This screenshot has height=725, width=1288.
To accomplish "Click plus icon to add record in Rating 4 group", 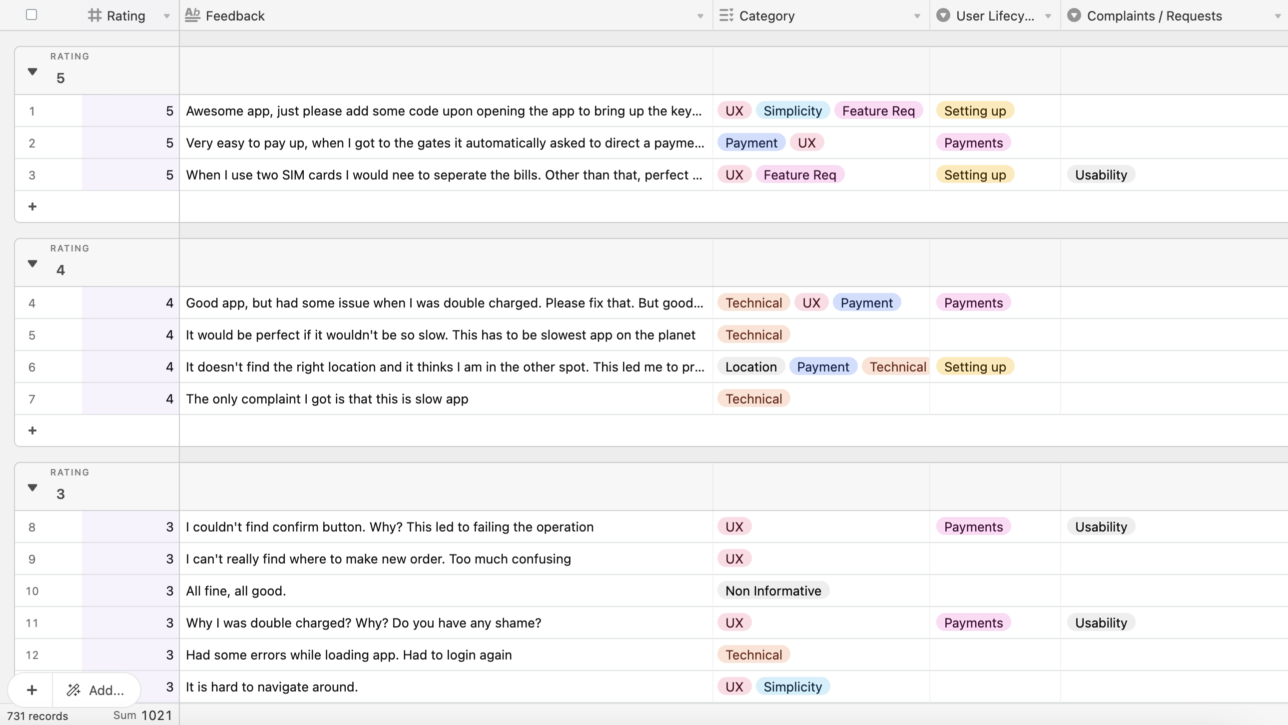I will (x=32, y=431).
